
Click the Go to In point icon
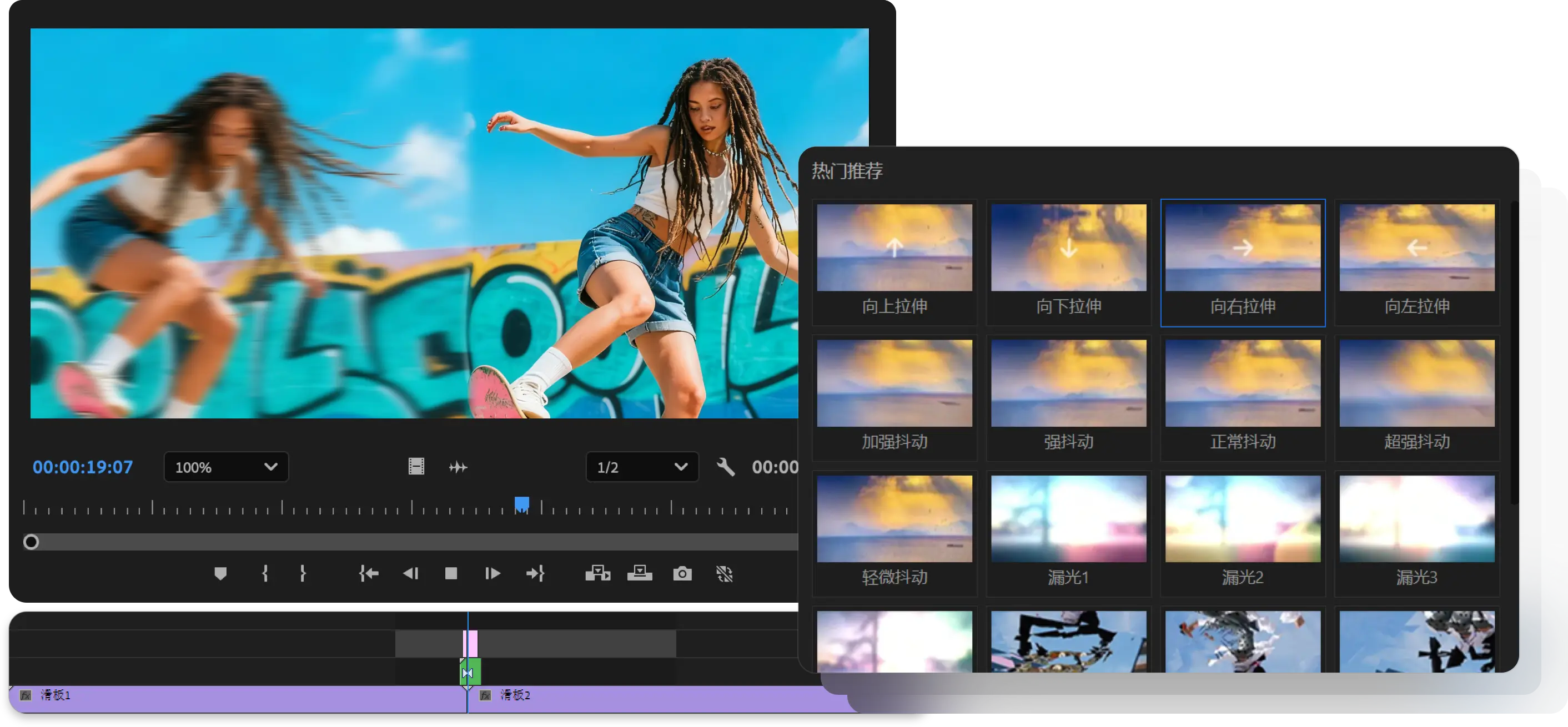[x=369, y=573]
